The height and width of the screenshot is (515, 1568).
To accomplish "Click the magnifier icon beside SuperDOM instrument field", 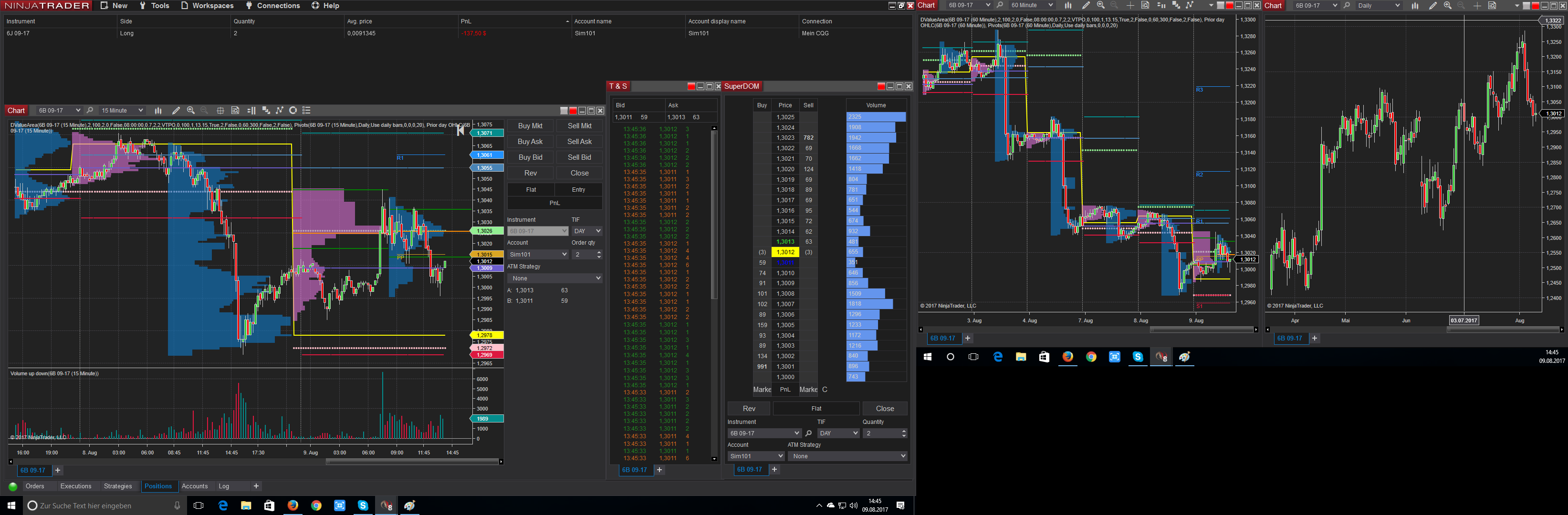I will click(x=808, y=433).
